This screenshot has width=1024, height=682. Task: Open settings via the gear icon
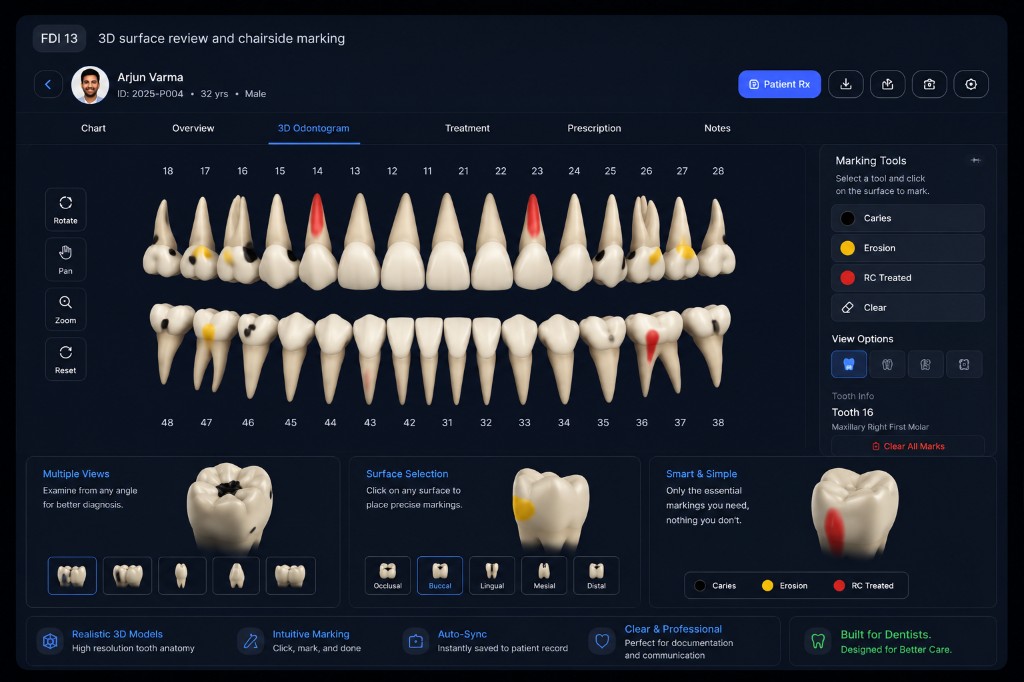tap(971, 84)
